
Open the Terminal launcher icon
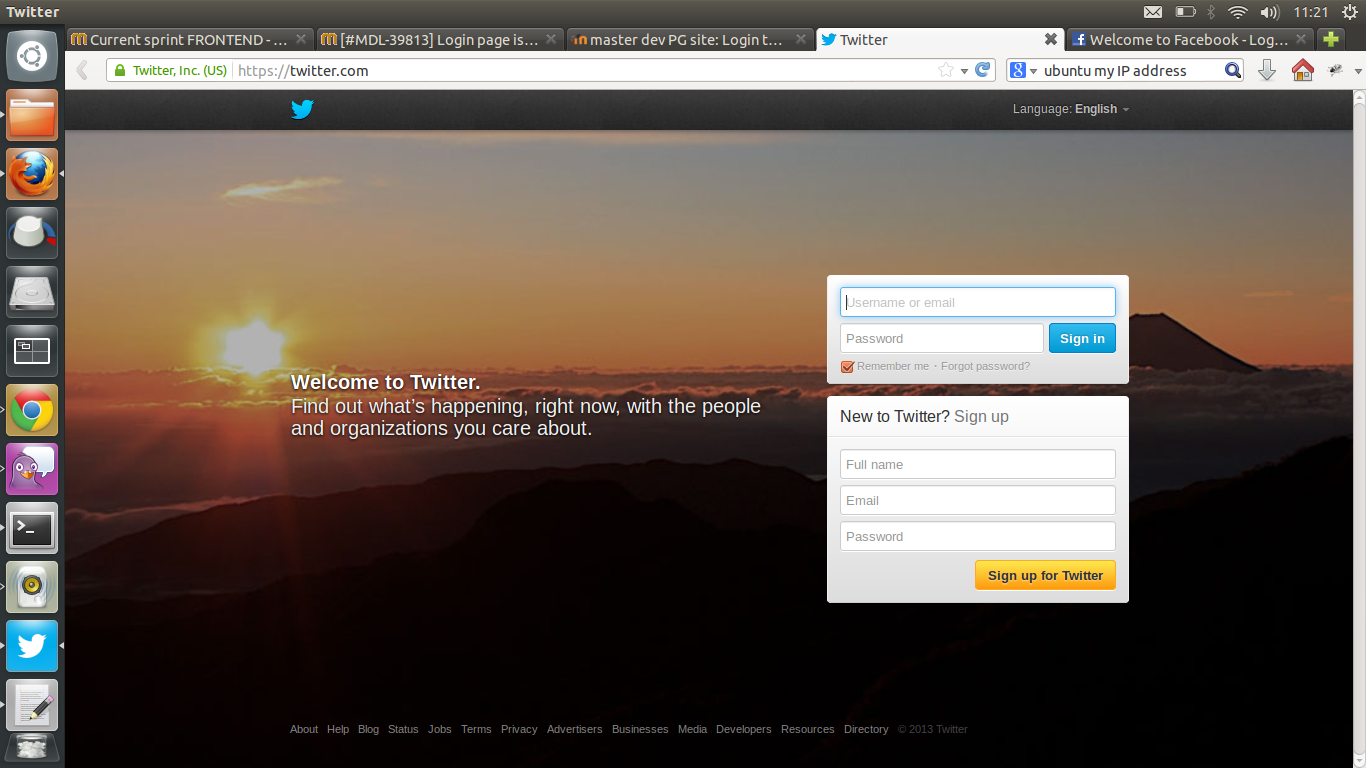32,528
